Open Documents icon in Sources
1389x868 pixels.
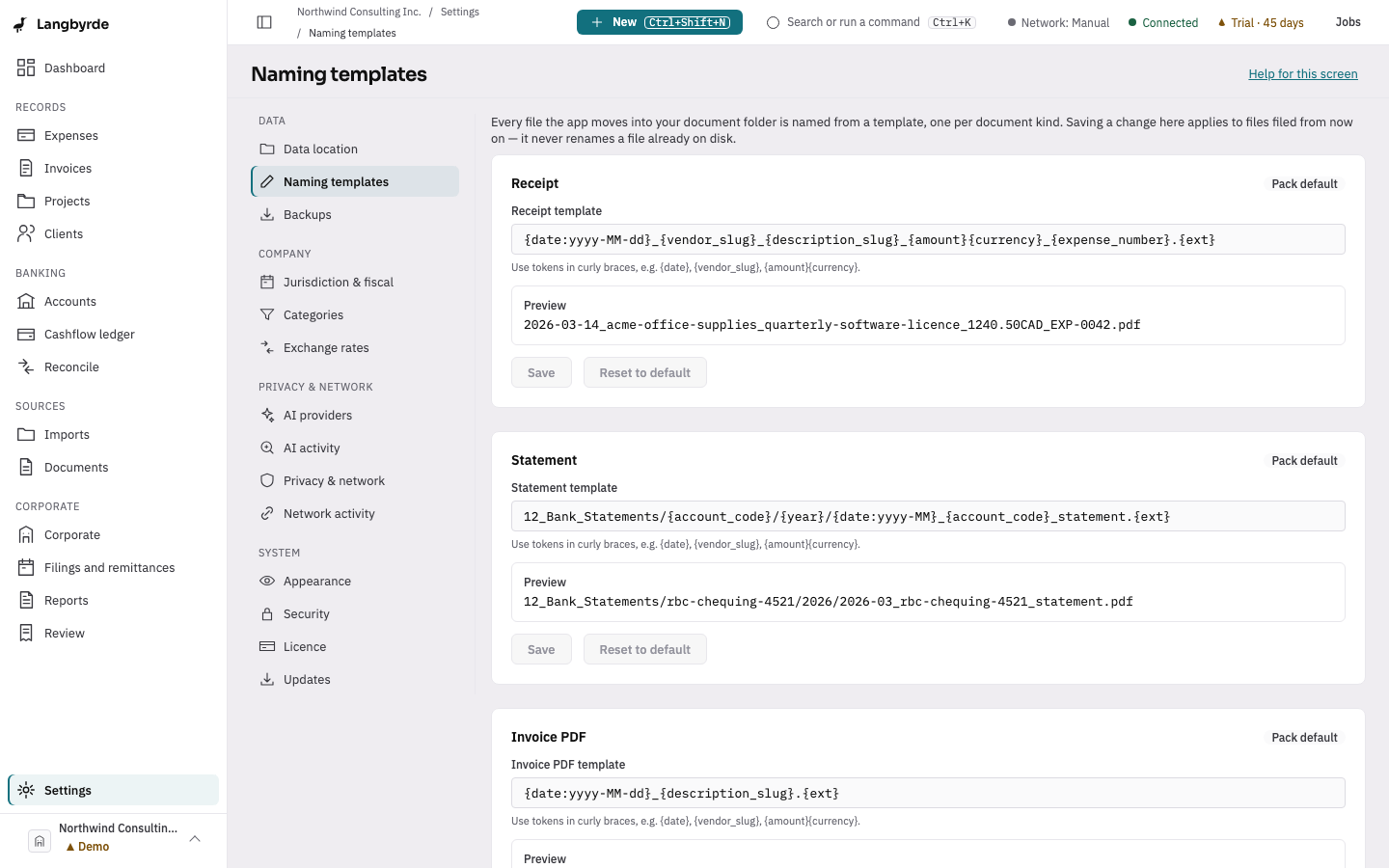click(26, 468)
